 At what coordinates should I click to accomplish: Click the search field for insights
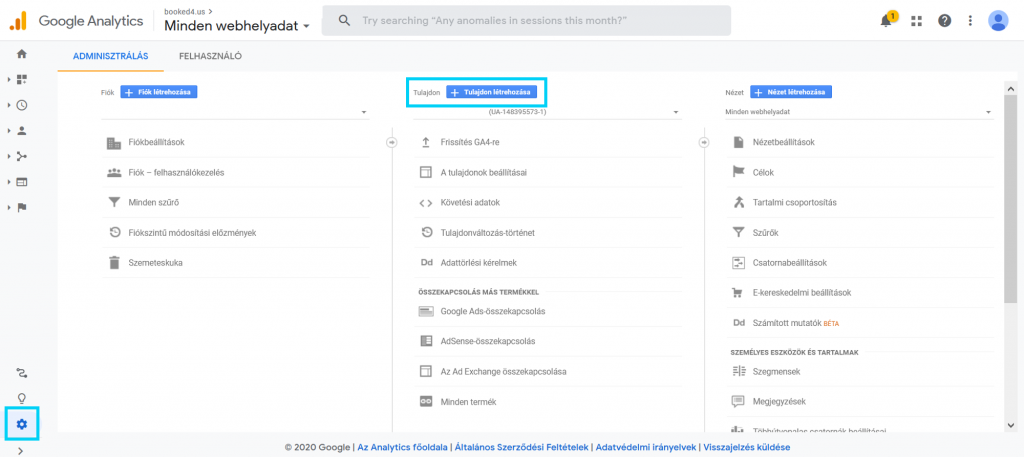pos(526,21)
